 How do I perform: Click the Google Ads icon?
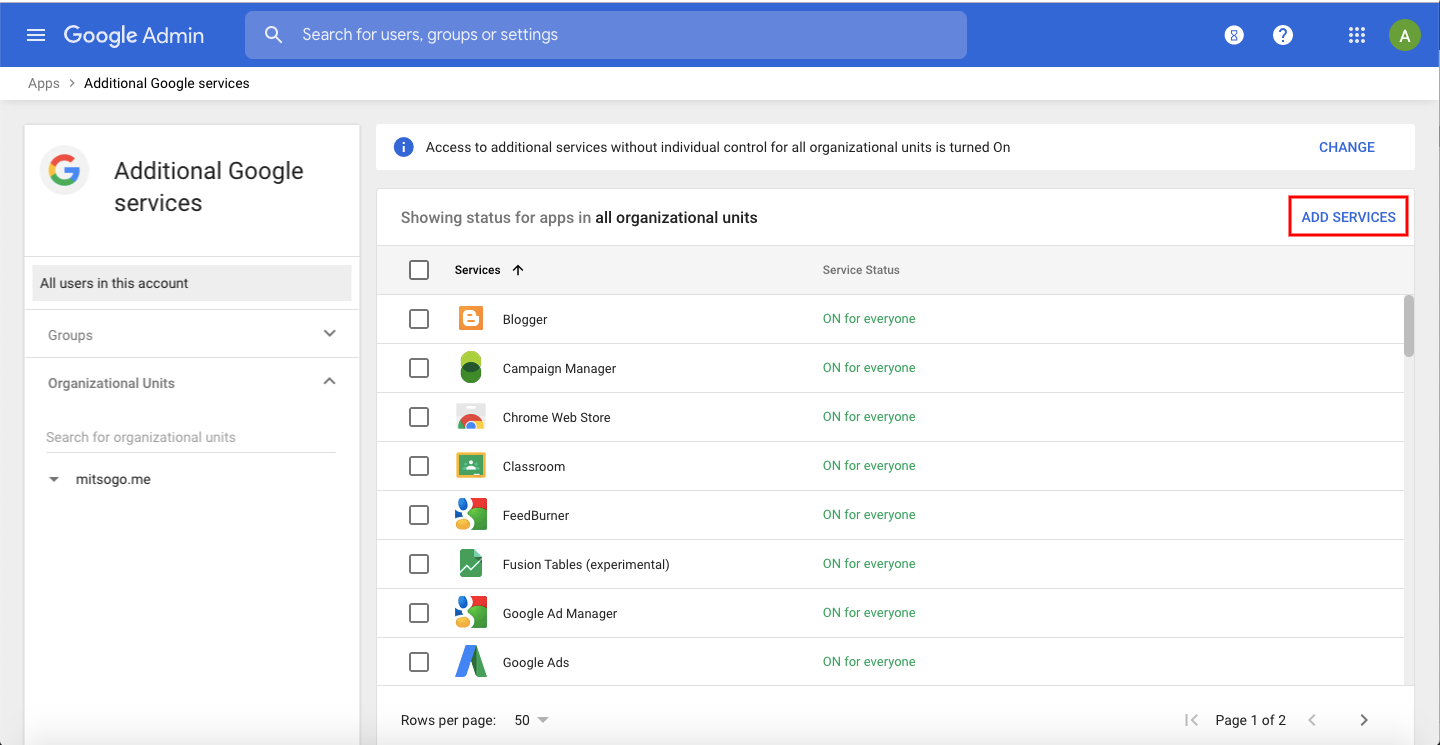click(471, 661)
